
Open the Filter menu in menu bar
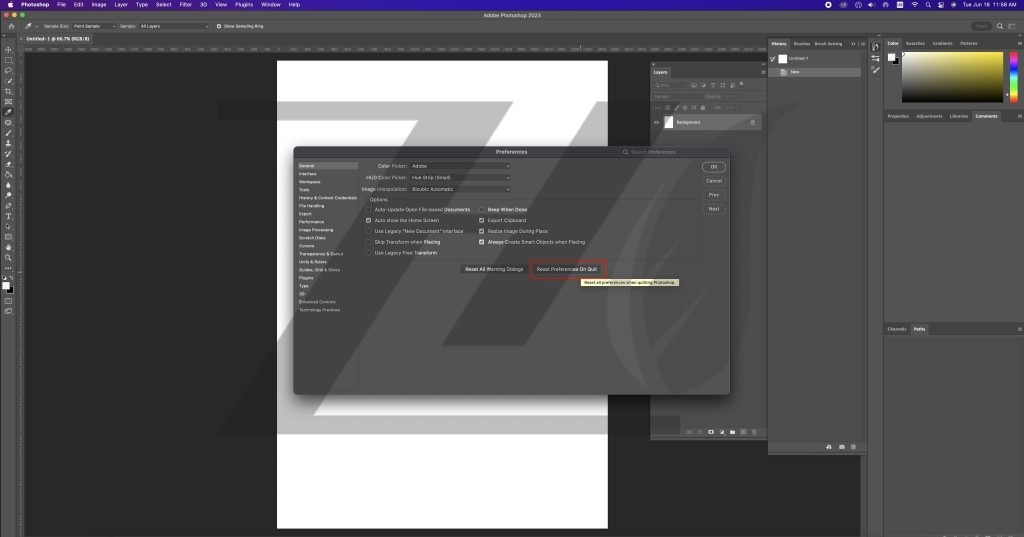[x=185, y=4]
